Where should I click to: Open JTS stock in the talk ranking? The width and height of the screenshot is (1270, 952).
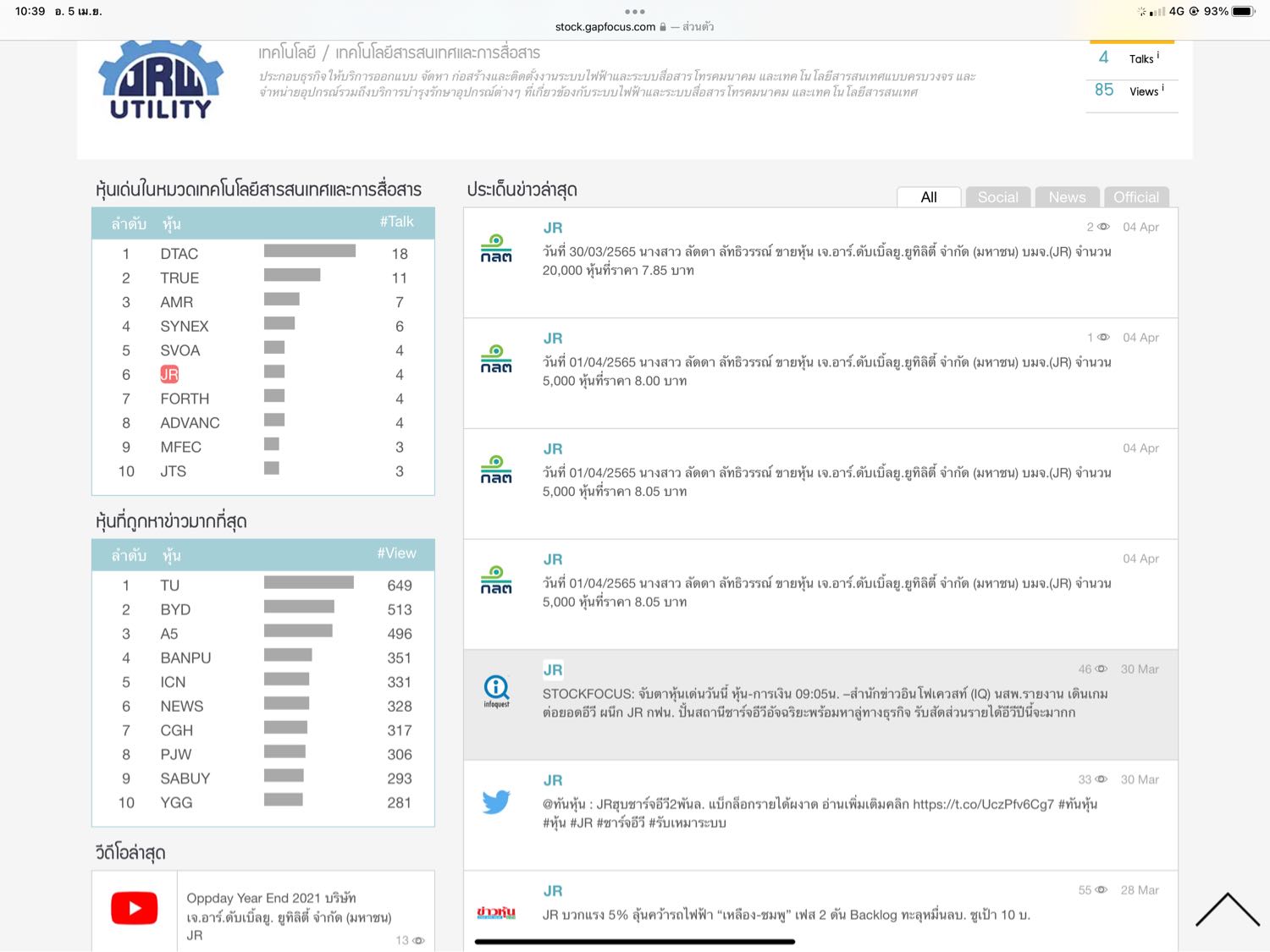(x=173, y=472)
